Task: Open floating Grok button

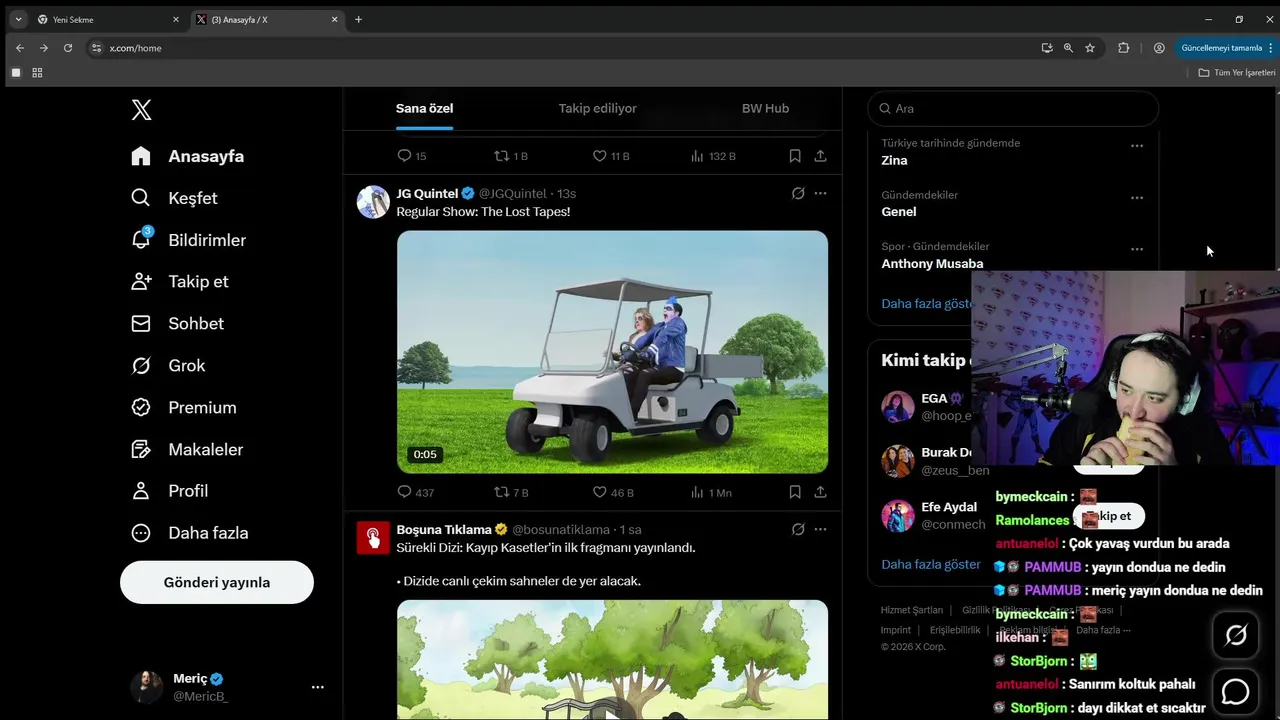Action: [x=1236, y=635]
